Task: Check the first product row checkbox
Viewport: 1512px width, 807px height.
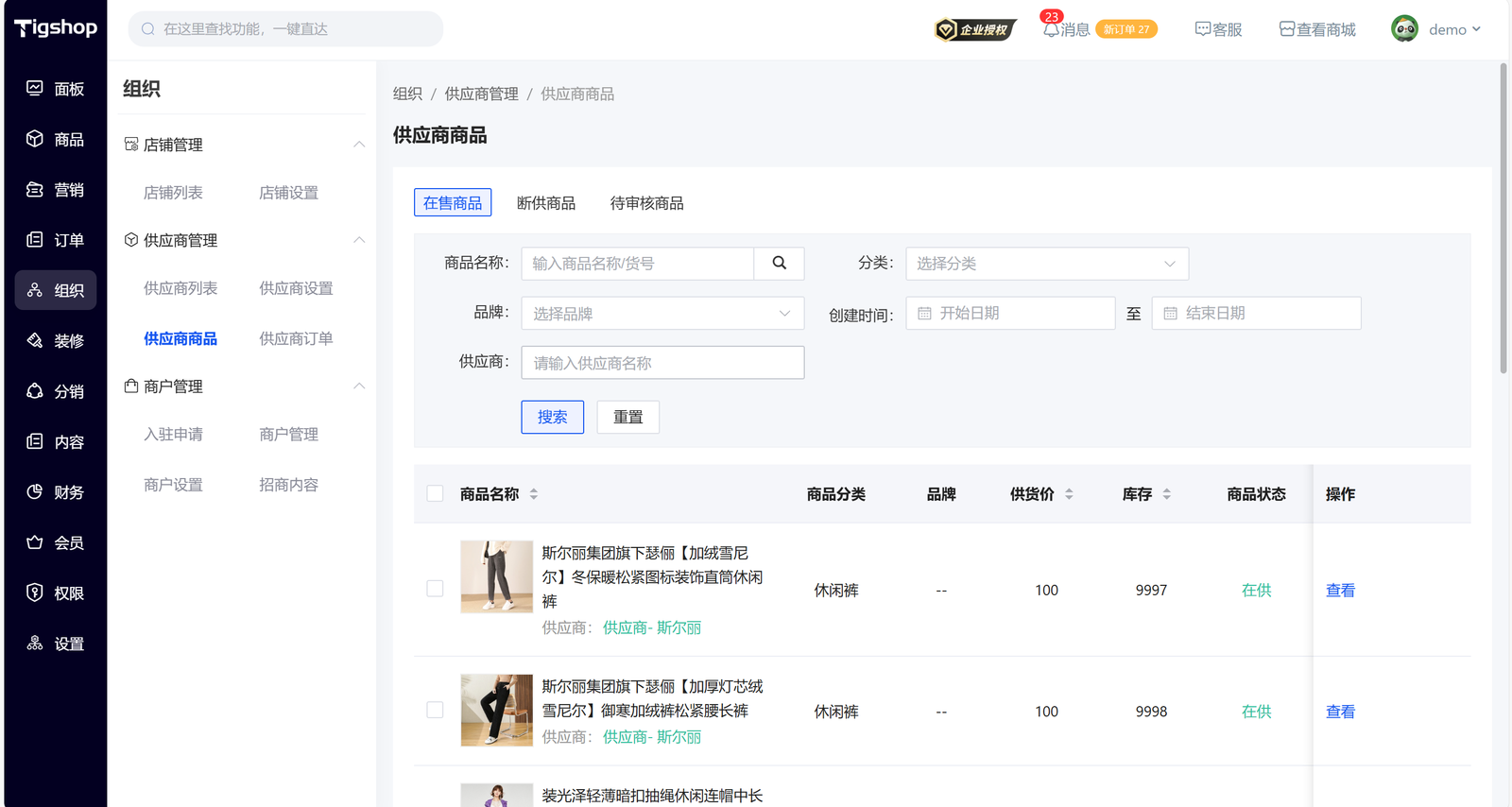Action: coord(435,589)
